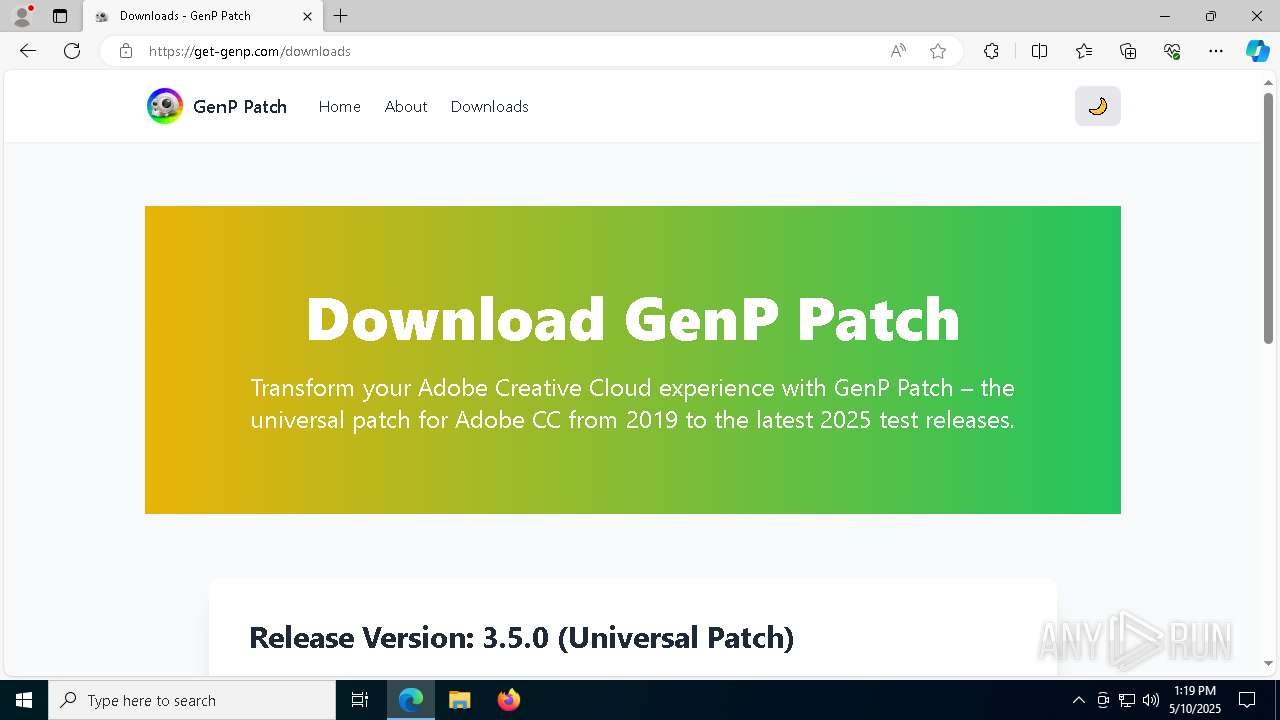The width and height of the screenshot is (1280, 720).
Task: Open the Extensions puzzle icon
Action: pyautogui.click(x=991, y=51)
